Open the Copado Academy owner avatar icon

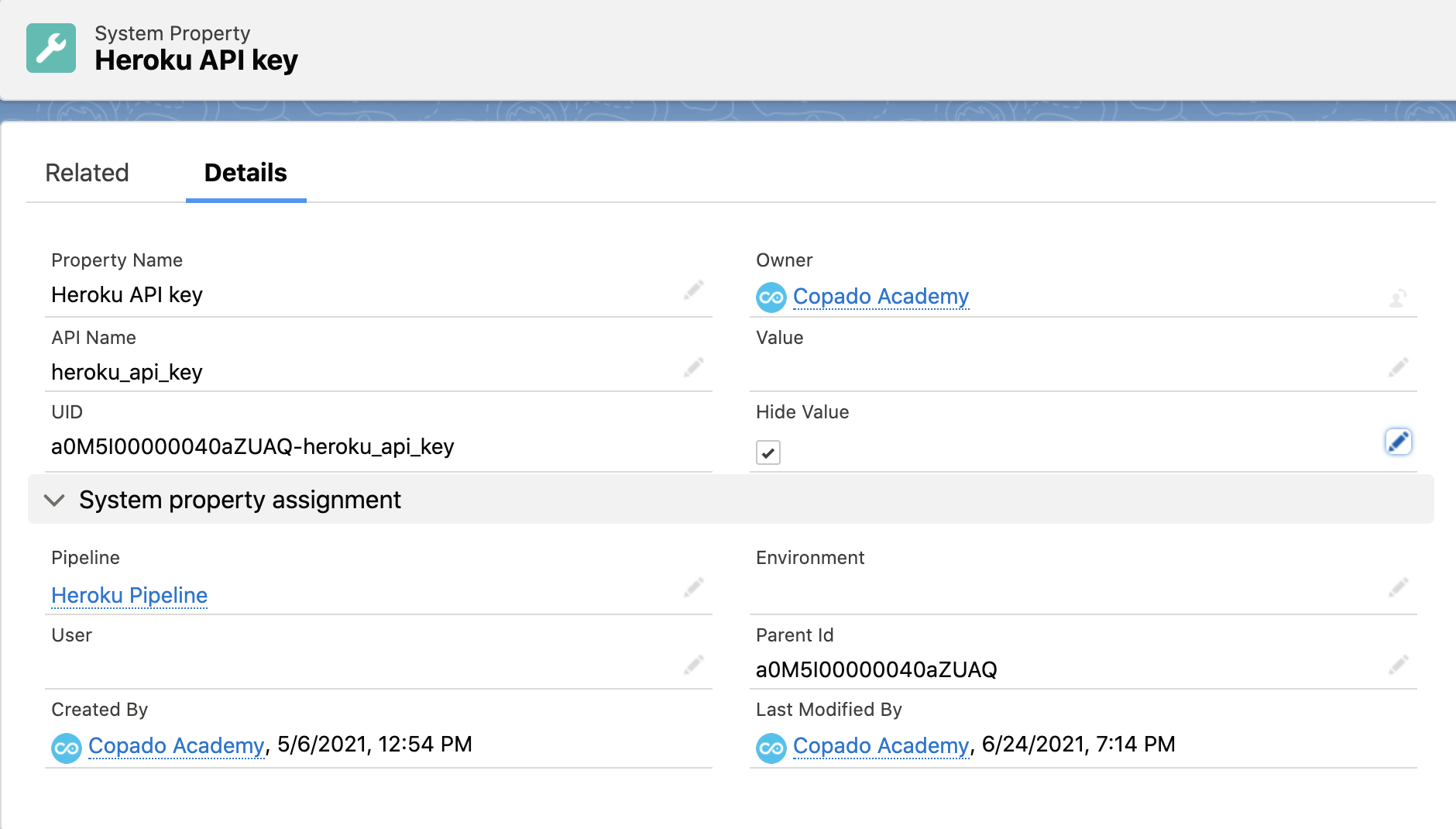click(x=771, y=296)
